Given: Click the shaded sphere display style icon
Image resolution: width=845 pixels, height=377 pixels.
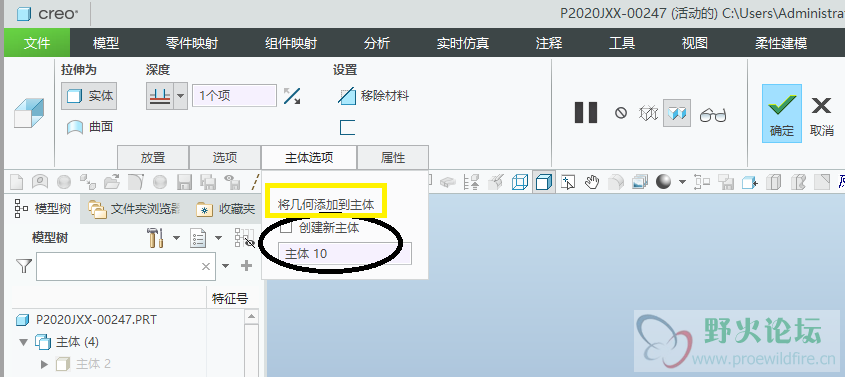Looking at the screenshot, I should tap(663, 182).
